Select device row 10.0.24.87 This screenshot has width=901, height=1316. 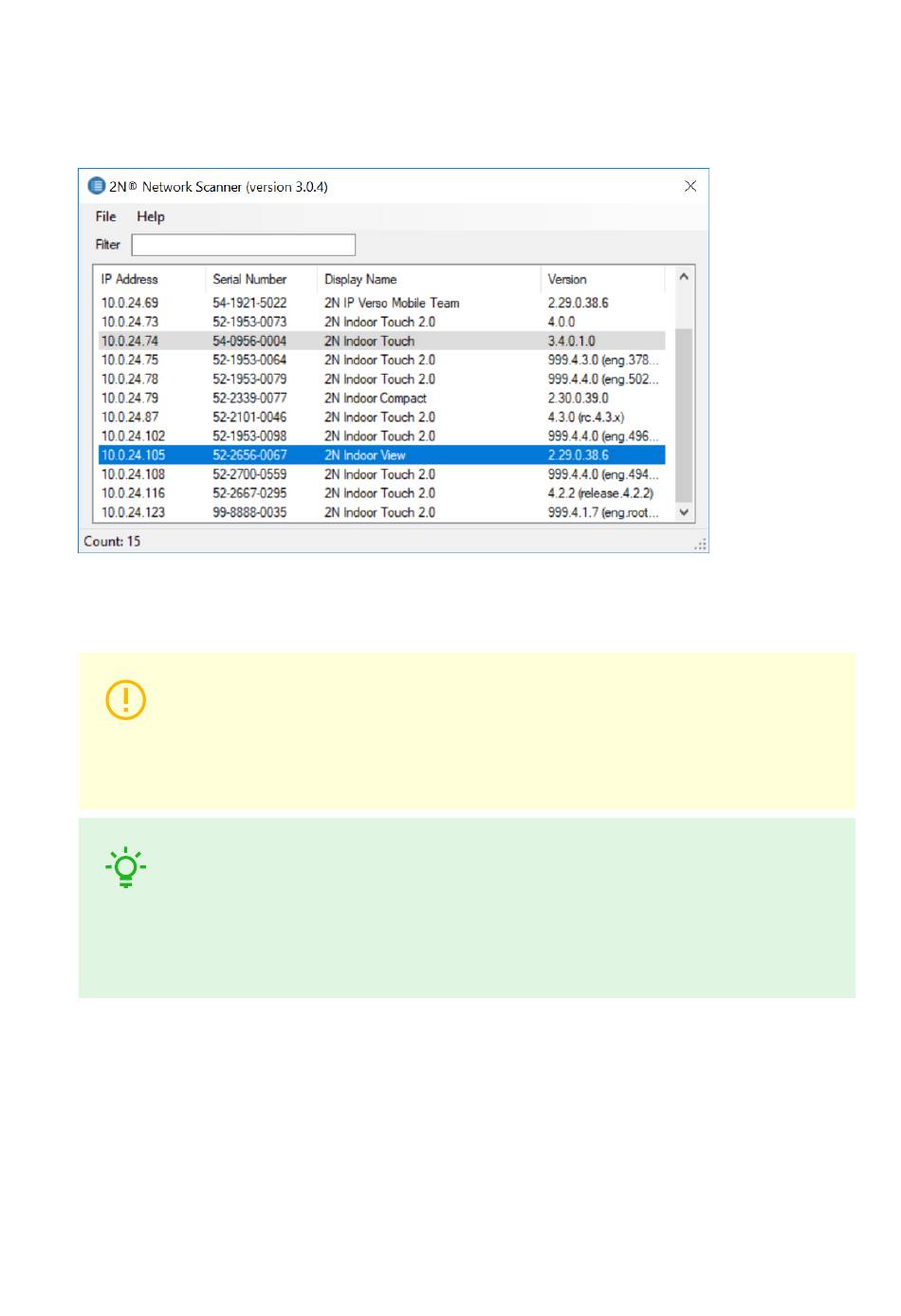(381, 417)
